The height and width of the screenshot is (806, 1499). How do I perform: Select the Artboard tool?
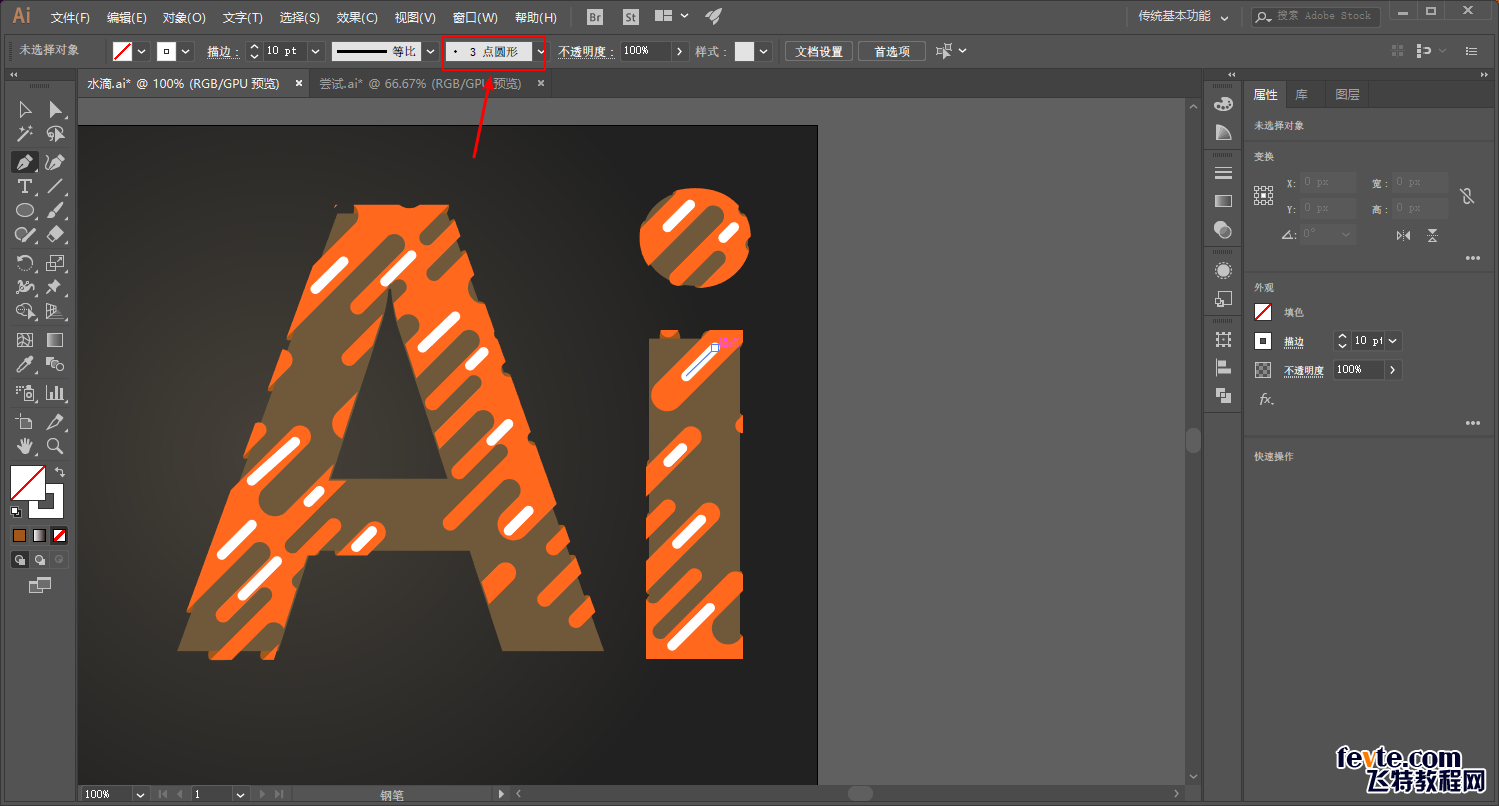click(25, 422)
